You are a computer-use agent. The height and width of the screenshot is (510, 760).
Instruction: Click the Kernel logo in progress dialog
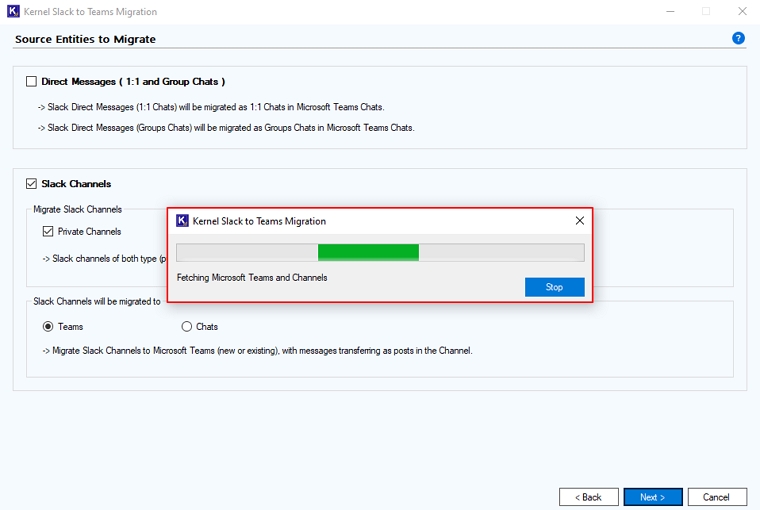182,221
